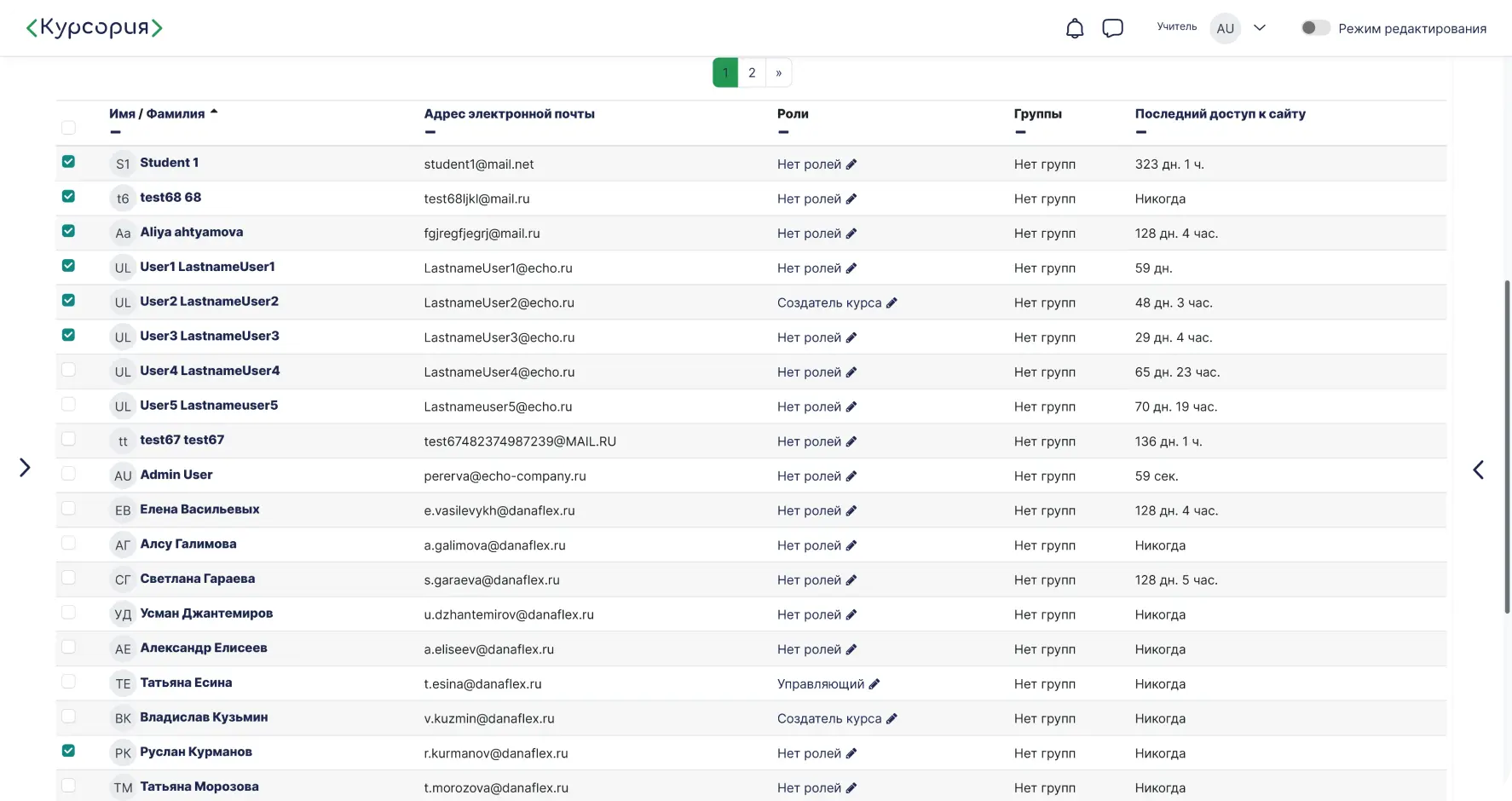Edit roles pencil for Светлана Гараева
The height and width of the screenshot is (801, 1512).
(x=851, y=580)
